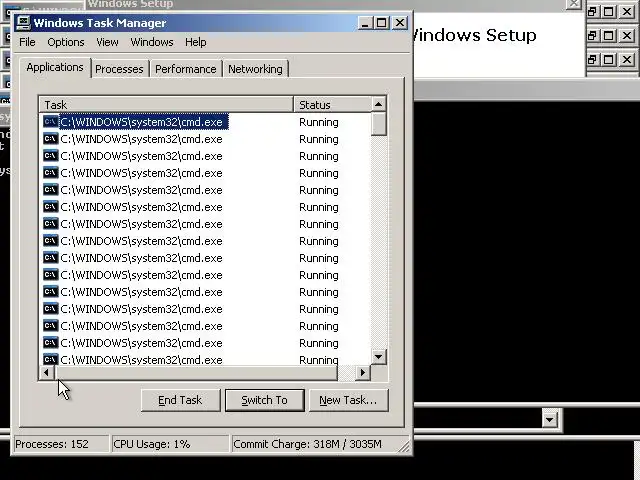Screen dimensions: 640x480
Task: Click the horizontal scroll-right arrow of the task list
Action: 362,372
